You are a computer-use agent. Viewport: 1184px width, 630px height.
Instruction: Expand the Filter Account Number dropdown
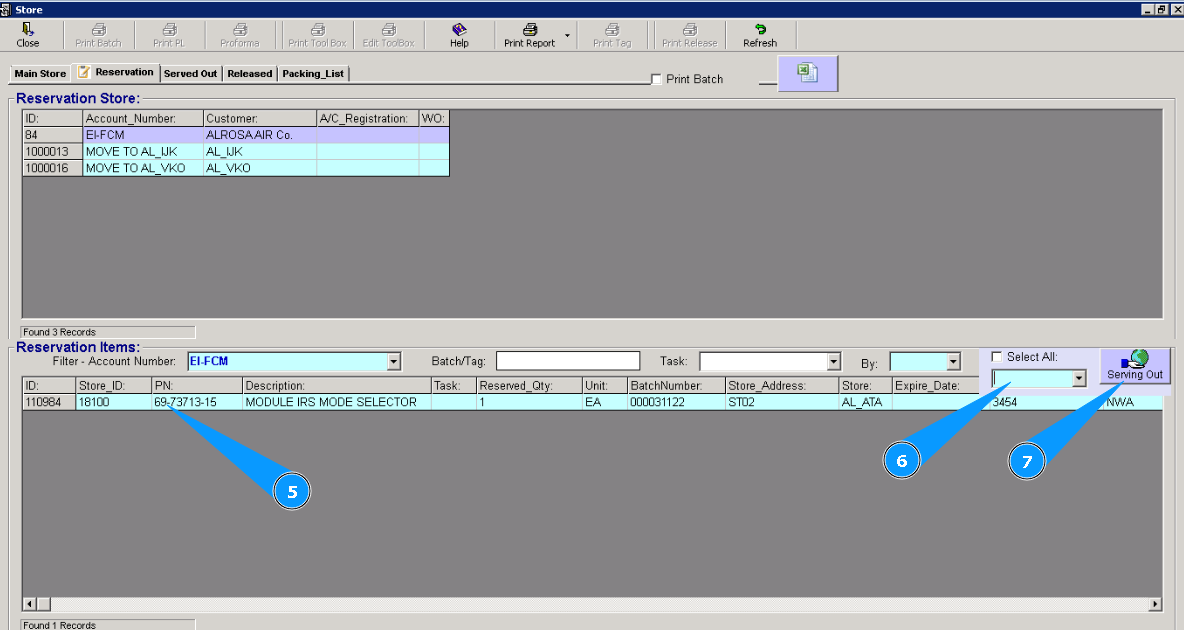393,362
